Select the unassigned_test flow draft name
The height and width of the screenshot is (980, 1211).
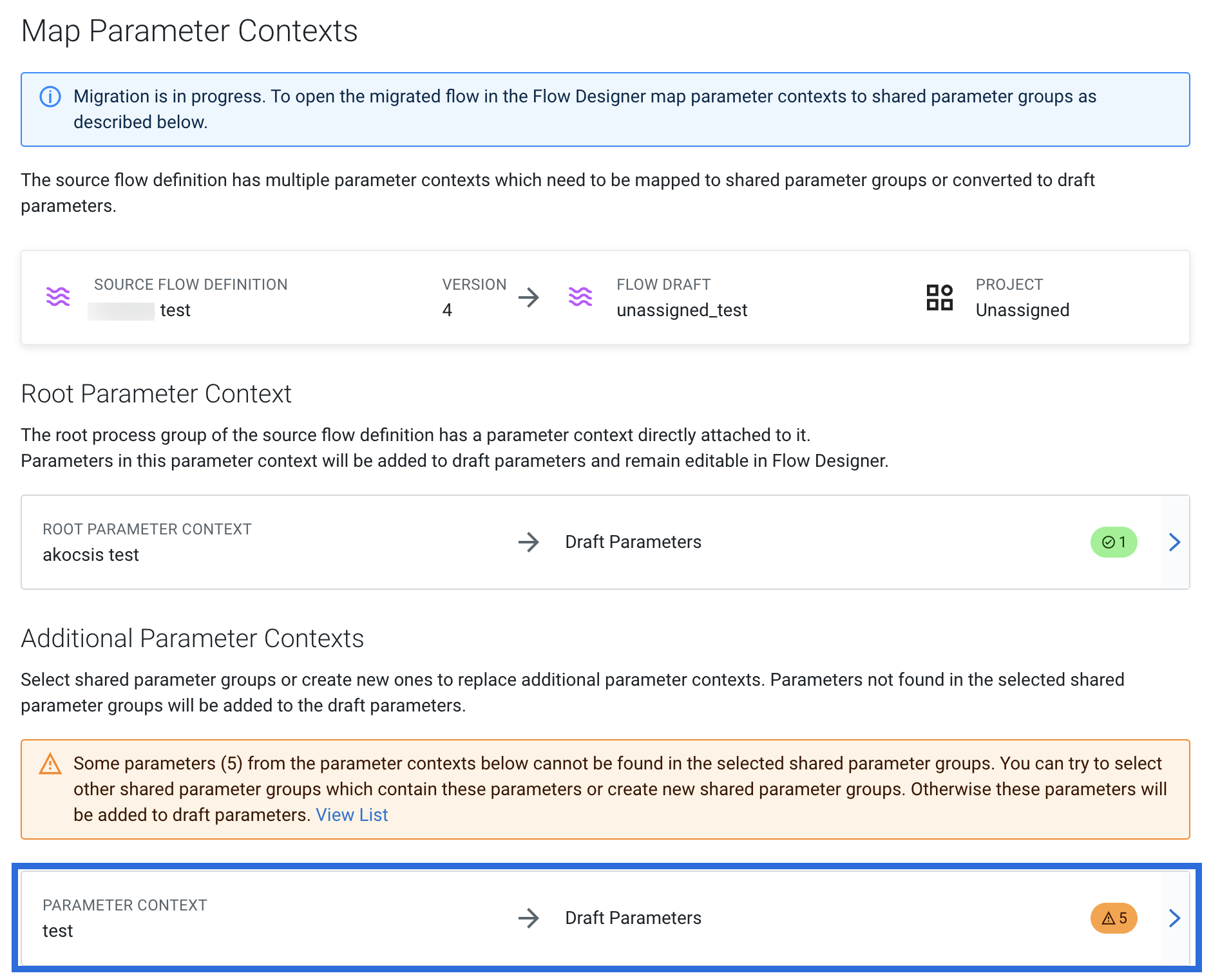pyautogui.click(x=682, y=310)
